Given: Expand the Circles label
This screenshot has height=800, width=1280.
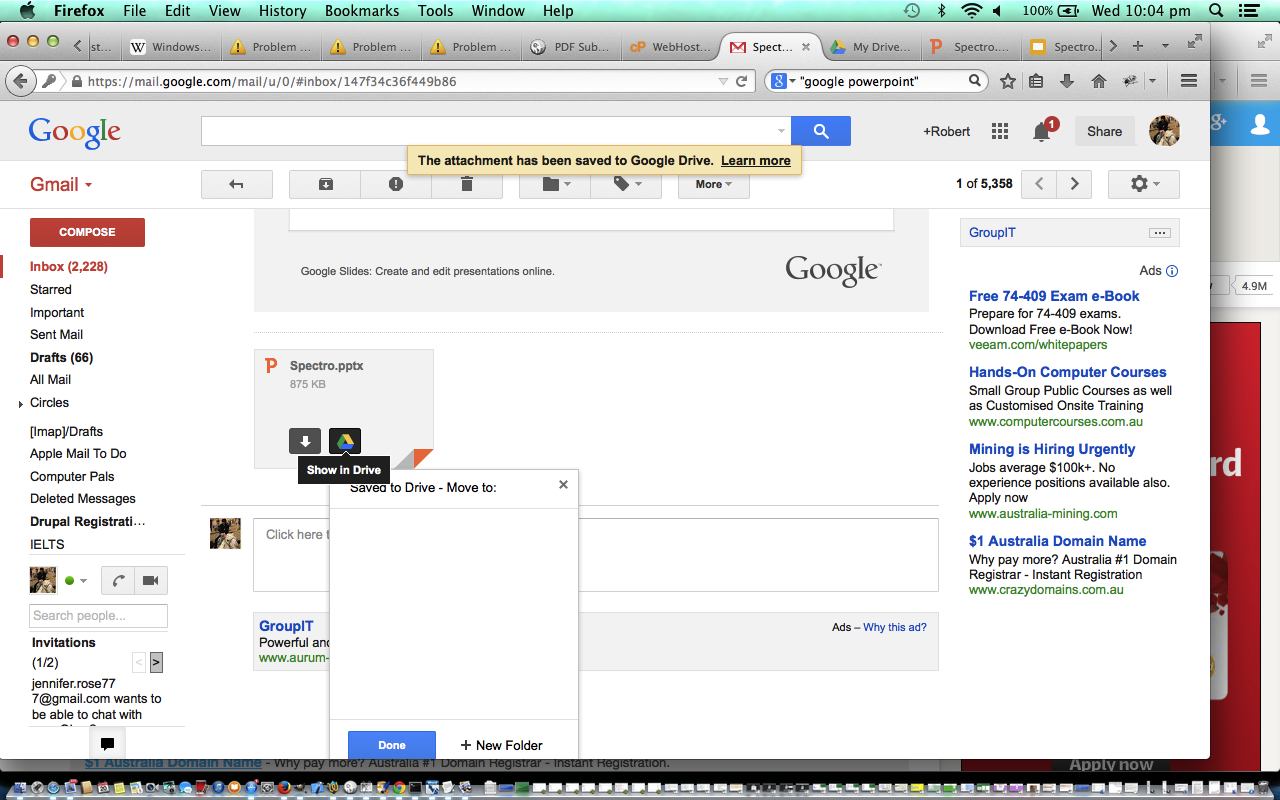Looking at the screenshot, I should pos(21,404).
